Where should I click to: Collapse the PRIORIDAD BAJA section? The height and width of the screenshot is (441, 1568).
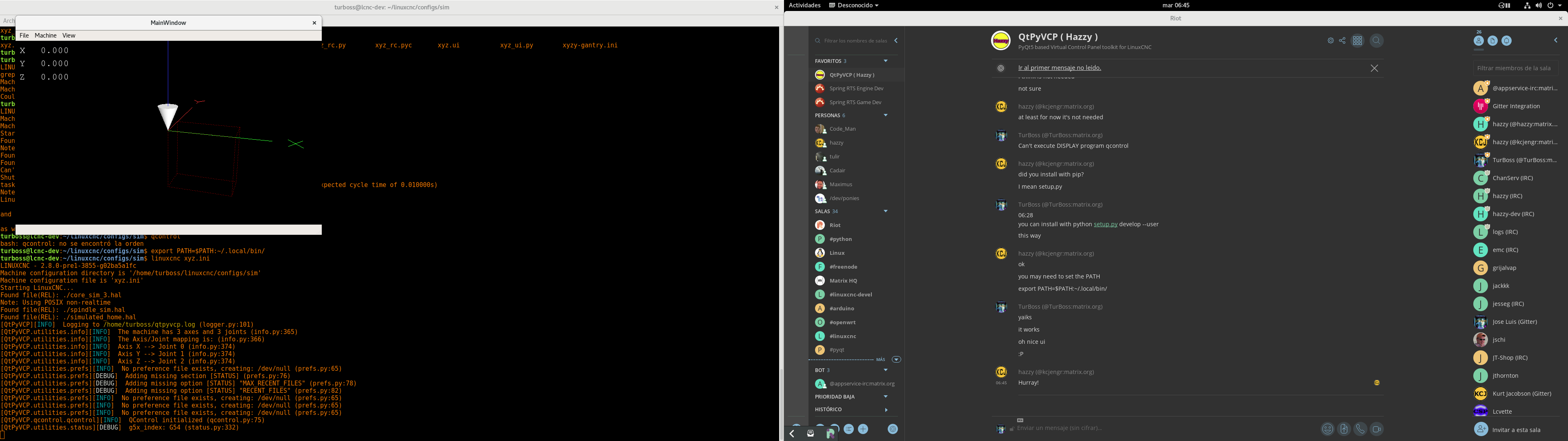(886, 396)
